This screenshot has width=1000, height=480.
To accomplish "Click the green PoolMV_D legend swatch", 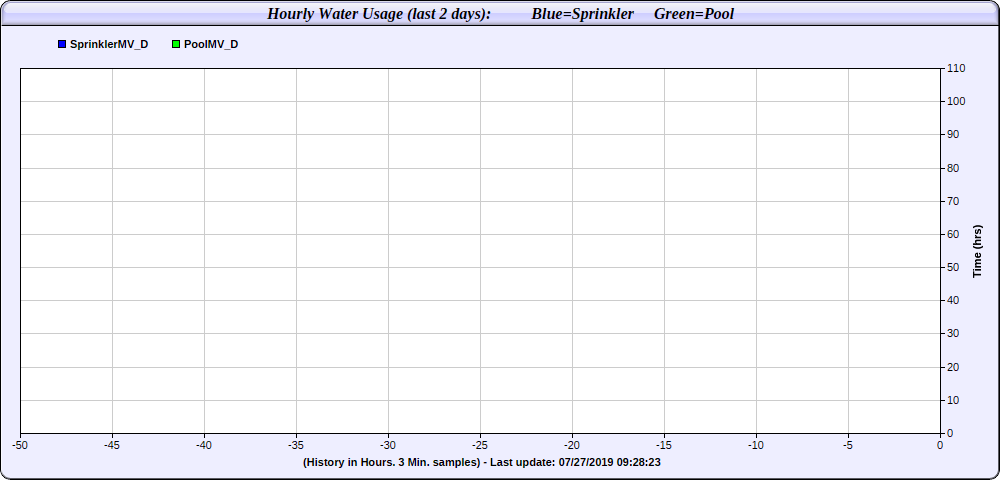I will [176, 45].
